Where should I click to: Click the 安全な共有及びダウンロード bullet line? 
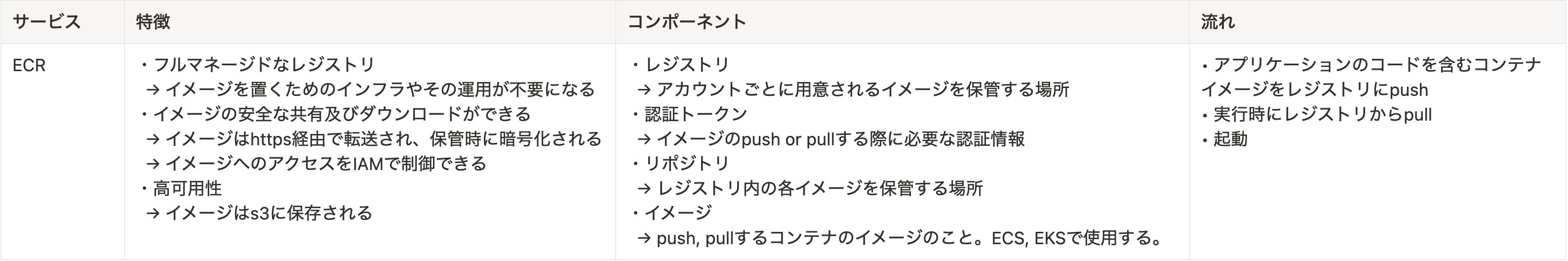click(334, 114)
